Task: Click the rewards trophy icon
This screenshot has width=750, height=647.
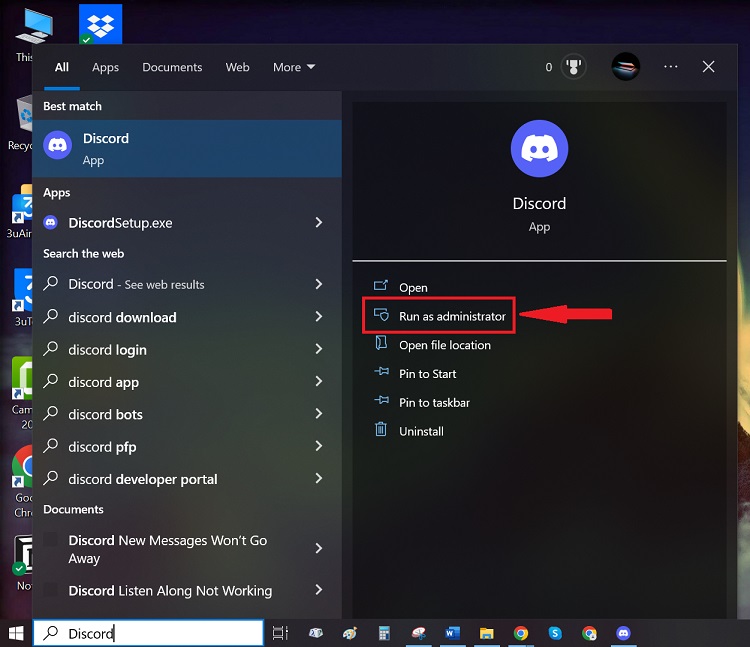Action: pyautogui.click(x=573, y=66)
